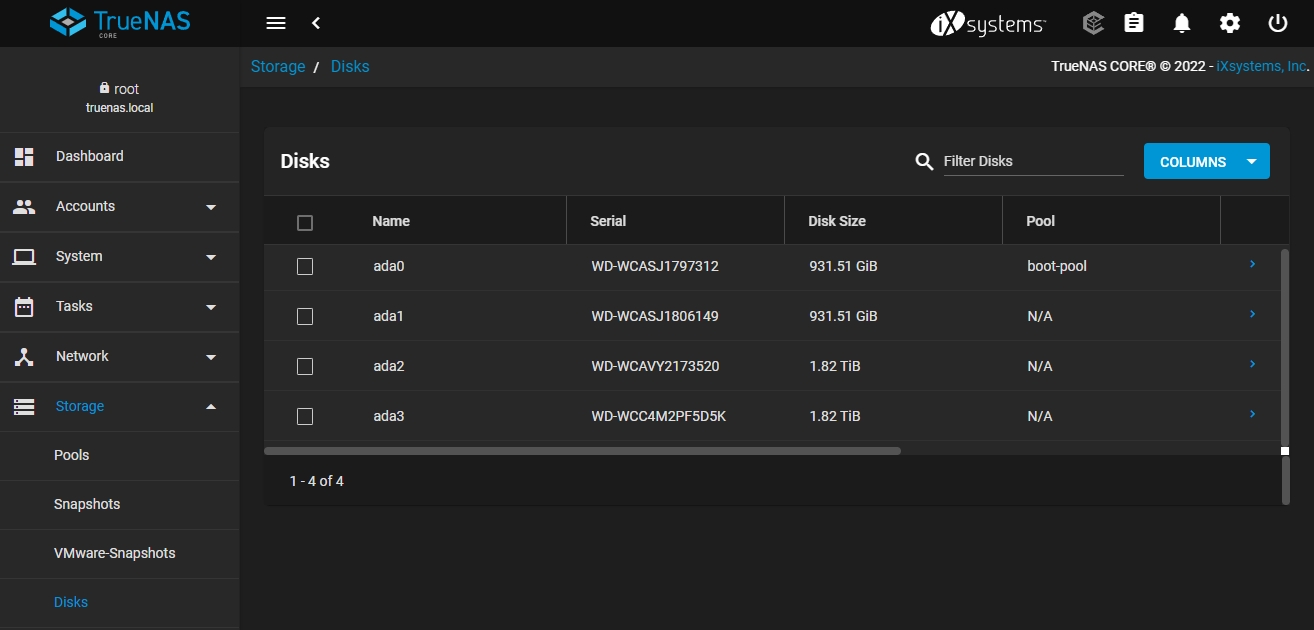Open the settings gear icon

pyautogui.click(x=1230, y=23)
